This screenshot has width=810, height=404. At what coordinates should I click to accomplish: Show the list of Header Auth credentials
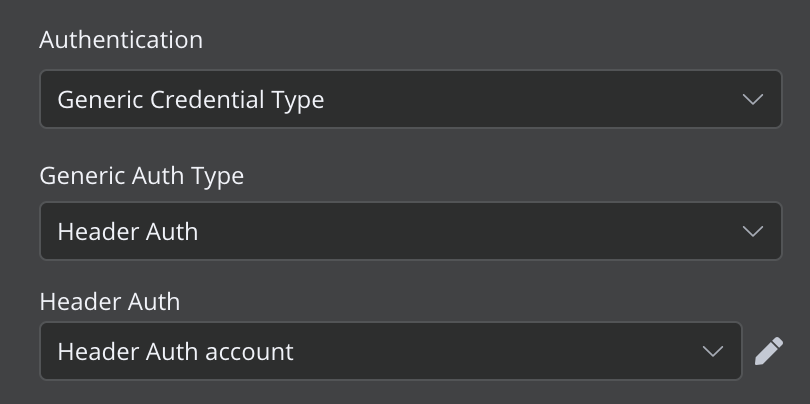390,351
